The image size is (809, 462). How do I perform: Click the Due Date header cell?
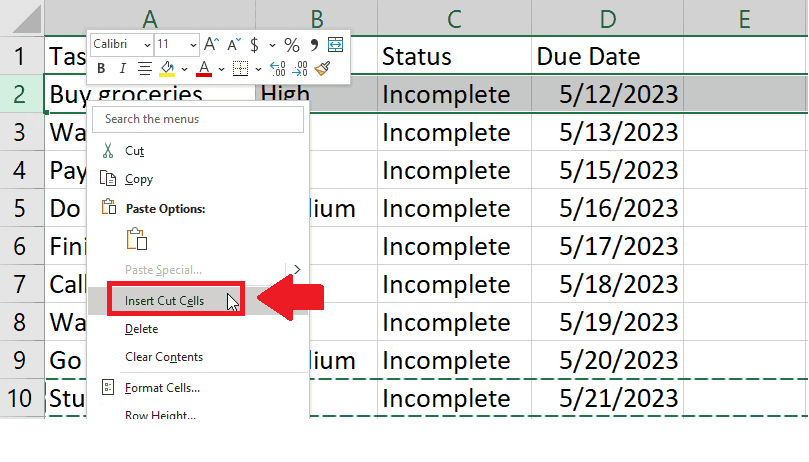[x=607, y=56]
